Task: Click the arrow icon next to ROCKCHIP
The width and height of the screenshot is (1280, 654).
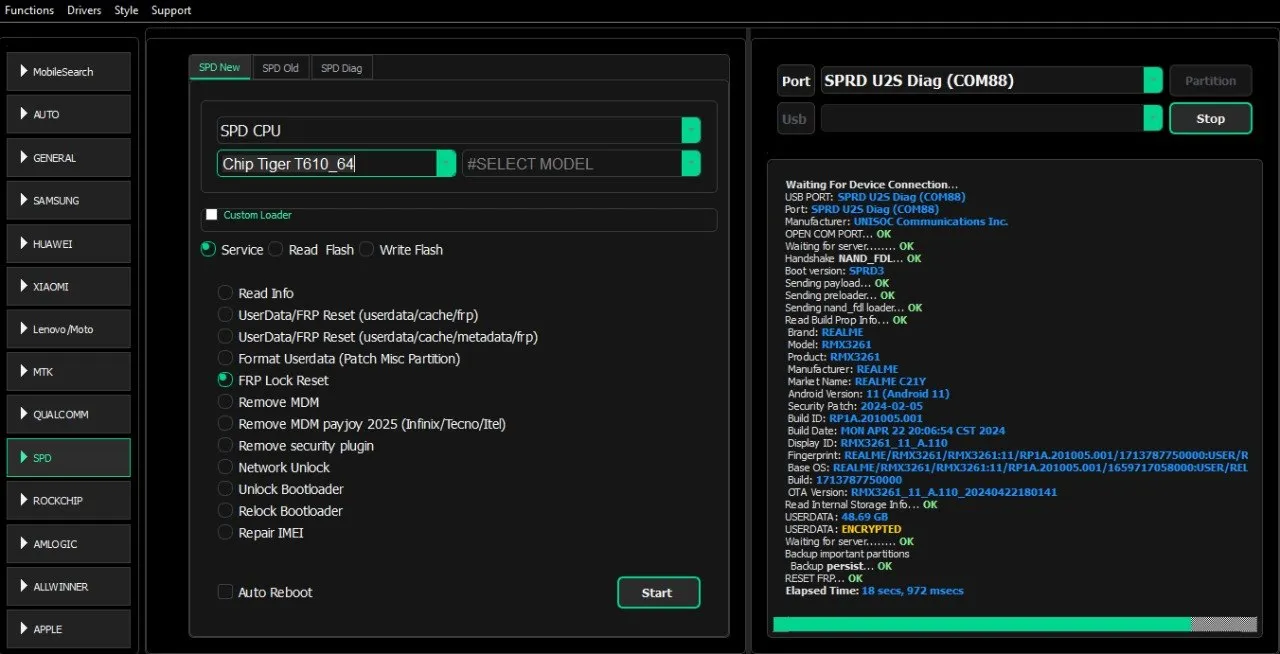Action: [24, 500]
